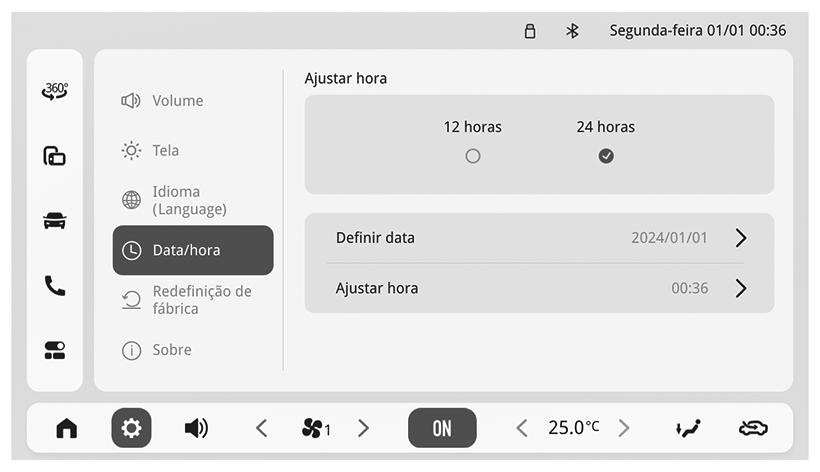
Task: Activate the air recirculation car icon
Action: pyautogui.click(x=753, y=428)
